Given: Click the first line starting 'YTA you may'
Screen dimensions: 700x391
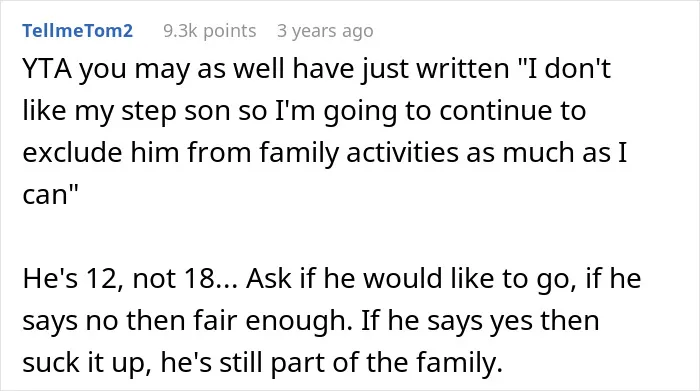Looking at the screenshot, I should (x=317, y=71).
